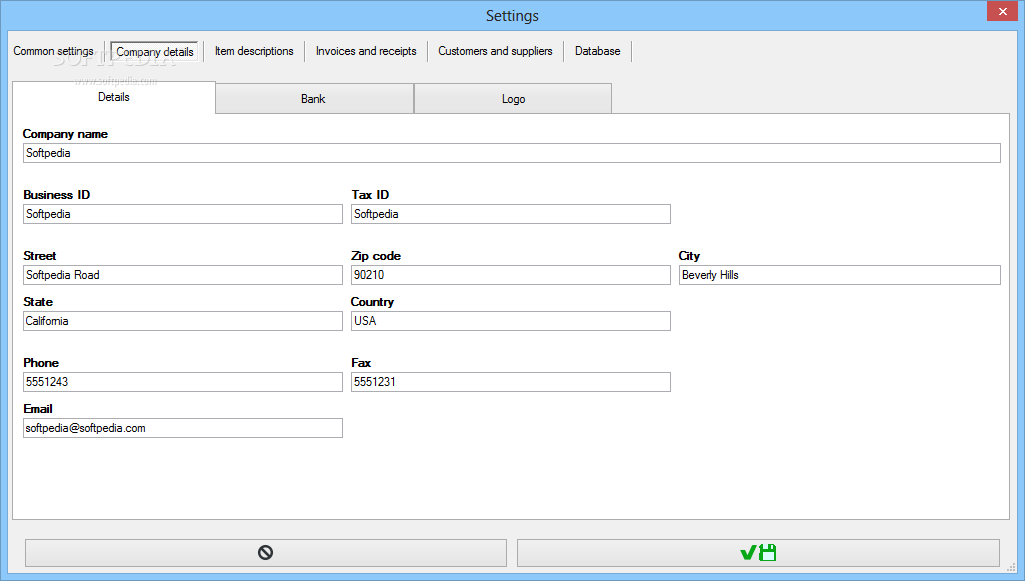
Task: Click the cancel button with the prohibition icon
Action: pyautogui.click(x=265, y=553)
